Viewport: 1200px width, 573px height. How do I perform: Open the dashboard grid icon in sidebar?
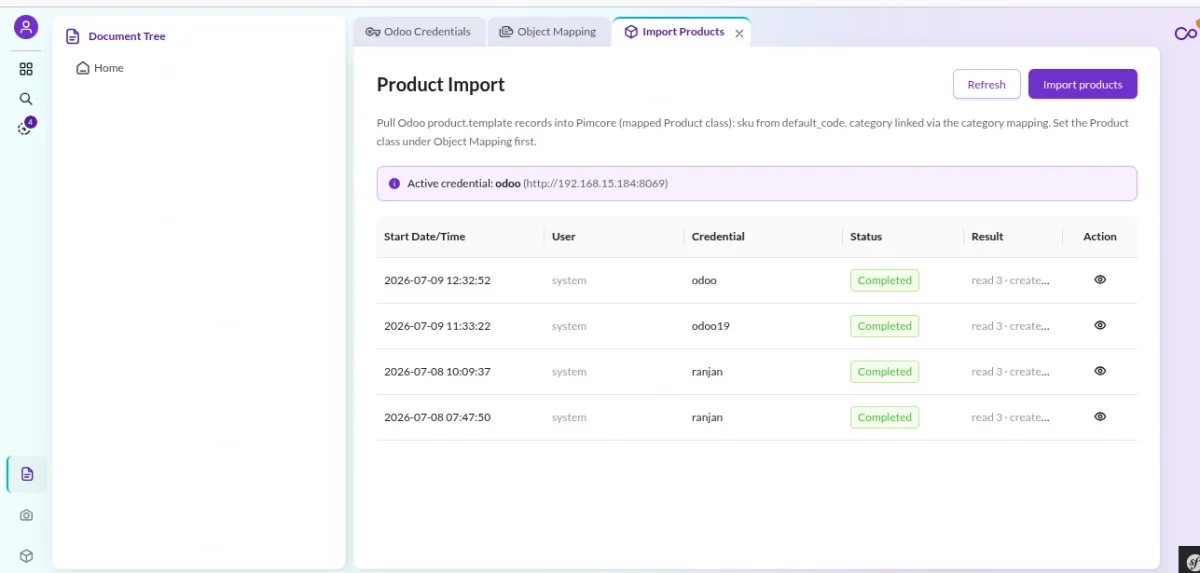point(26,69)
